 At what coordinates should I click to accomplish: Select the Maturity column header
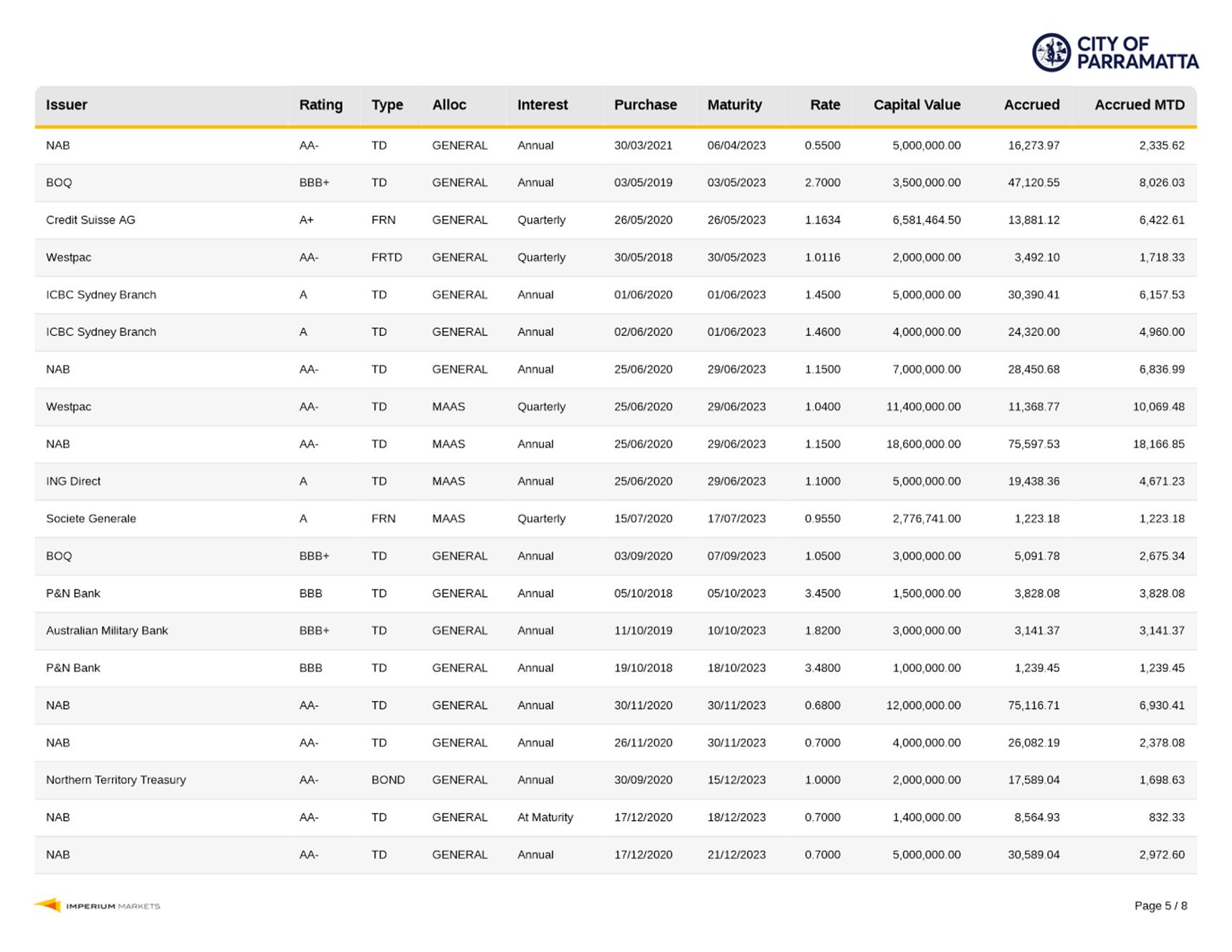pos(735,105)
